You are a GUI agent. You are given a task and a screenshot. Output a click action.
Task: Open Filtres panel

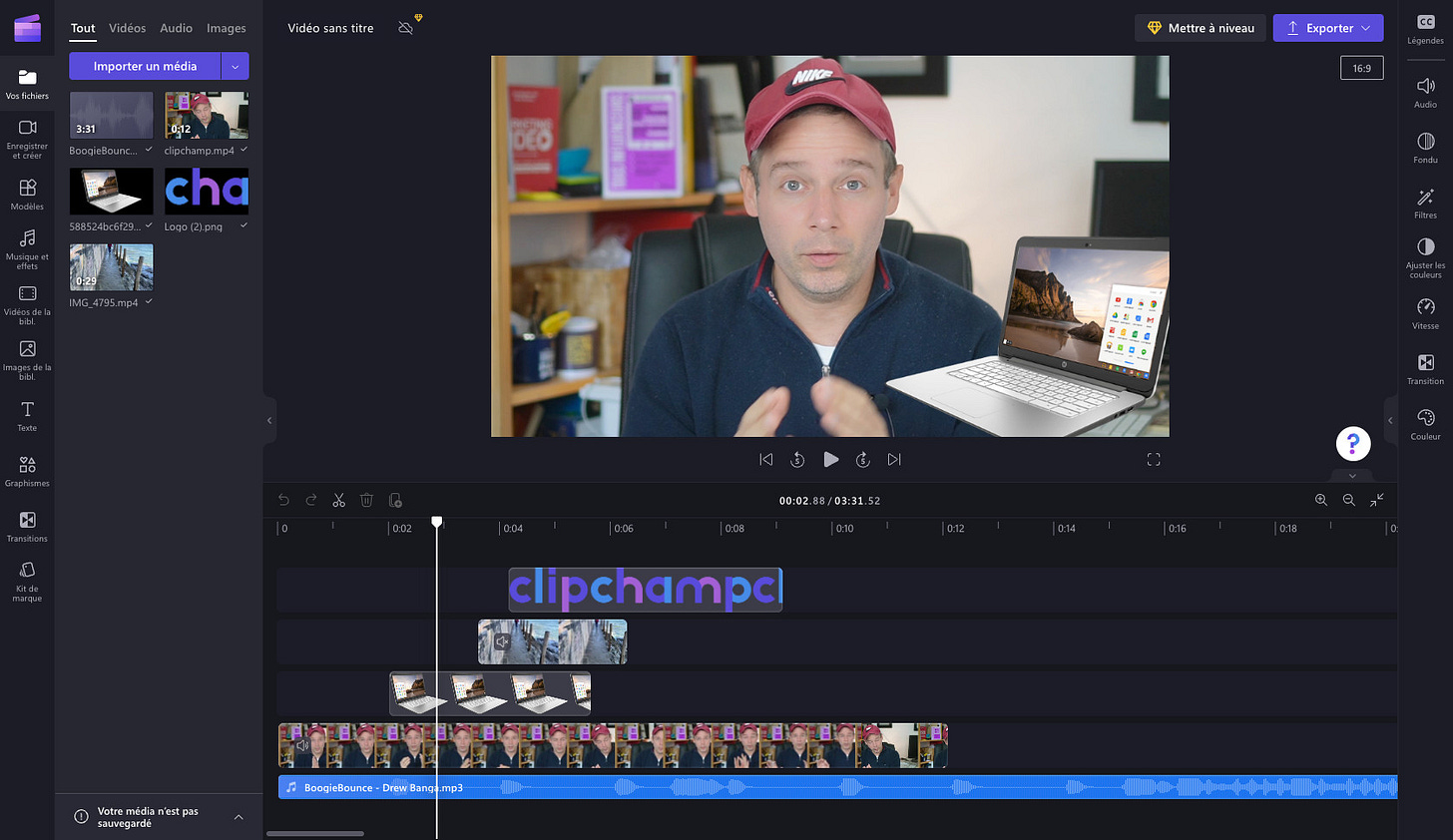(1425, 204)
